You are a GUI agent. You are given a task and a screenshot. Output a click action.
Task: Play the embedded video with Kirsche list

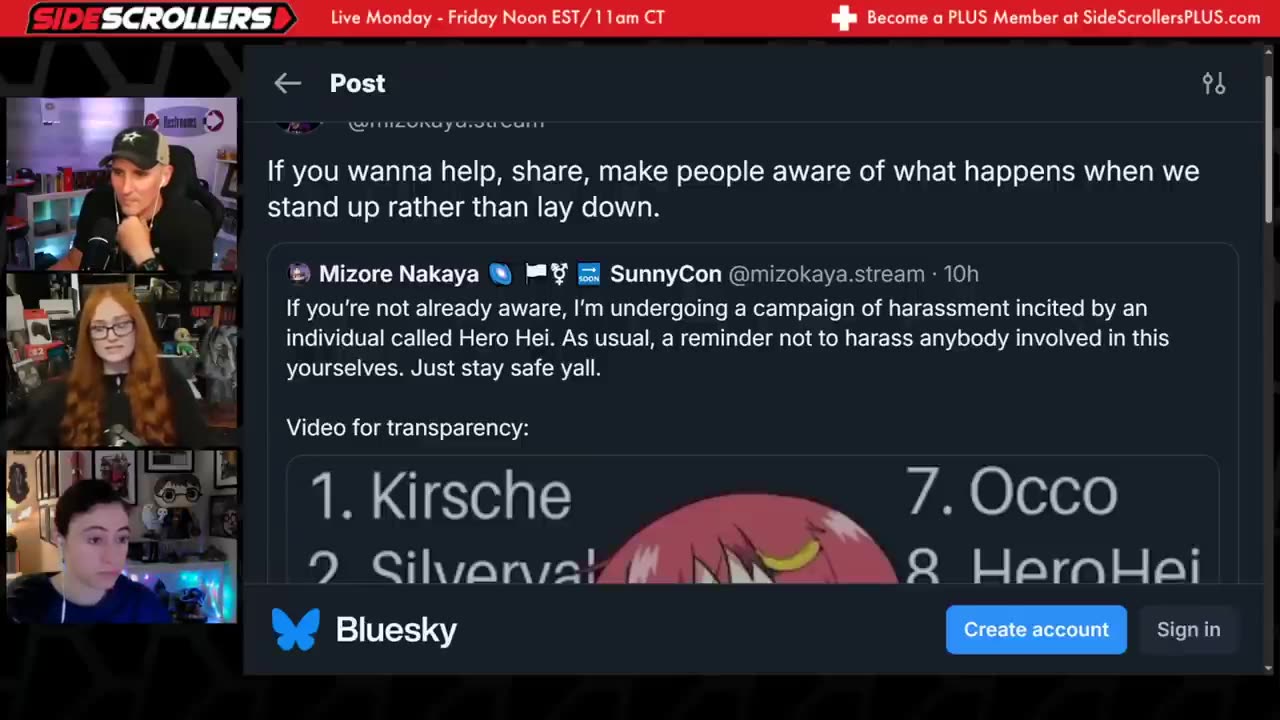(752, 520)
